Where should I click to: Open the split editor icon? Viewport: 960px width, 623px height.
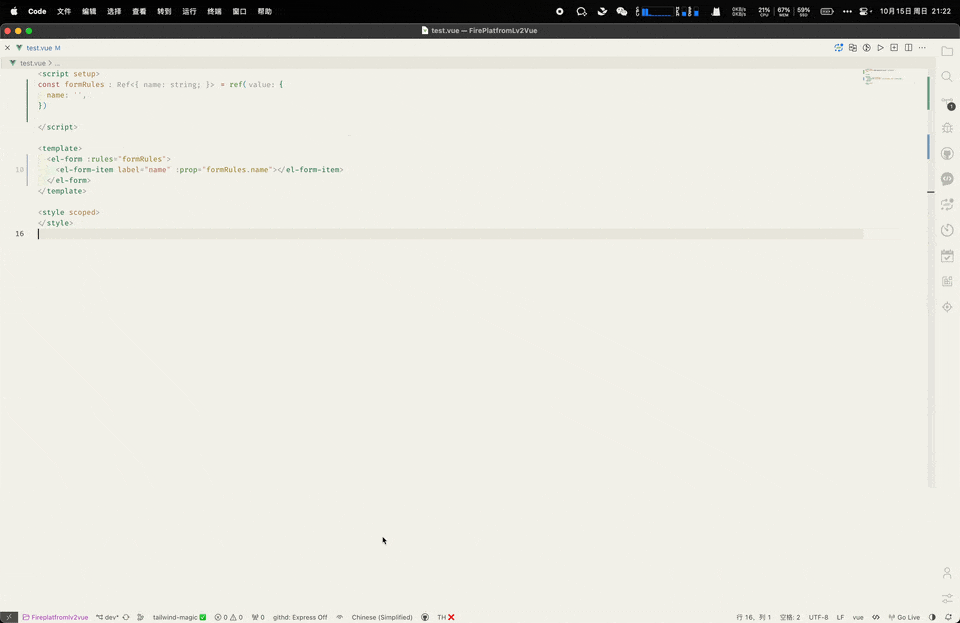(x=908, y=47)
